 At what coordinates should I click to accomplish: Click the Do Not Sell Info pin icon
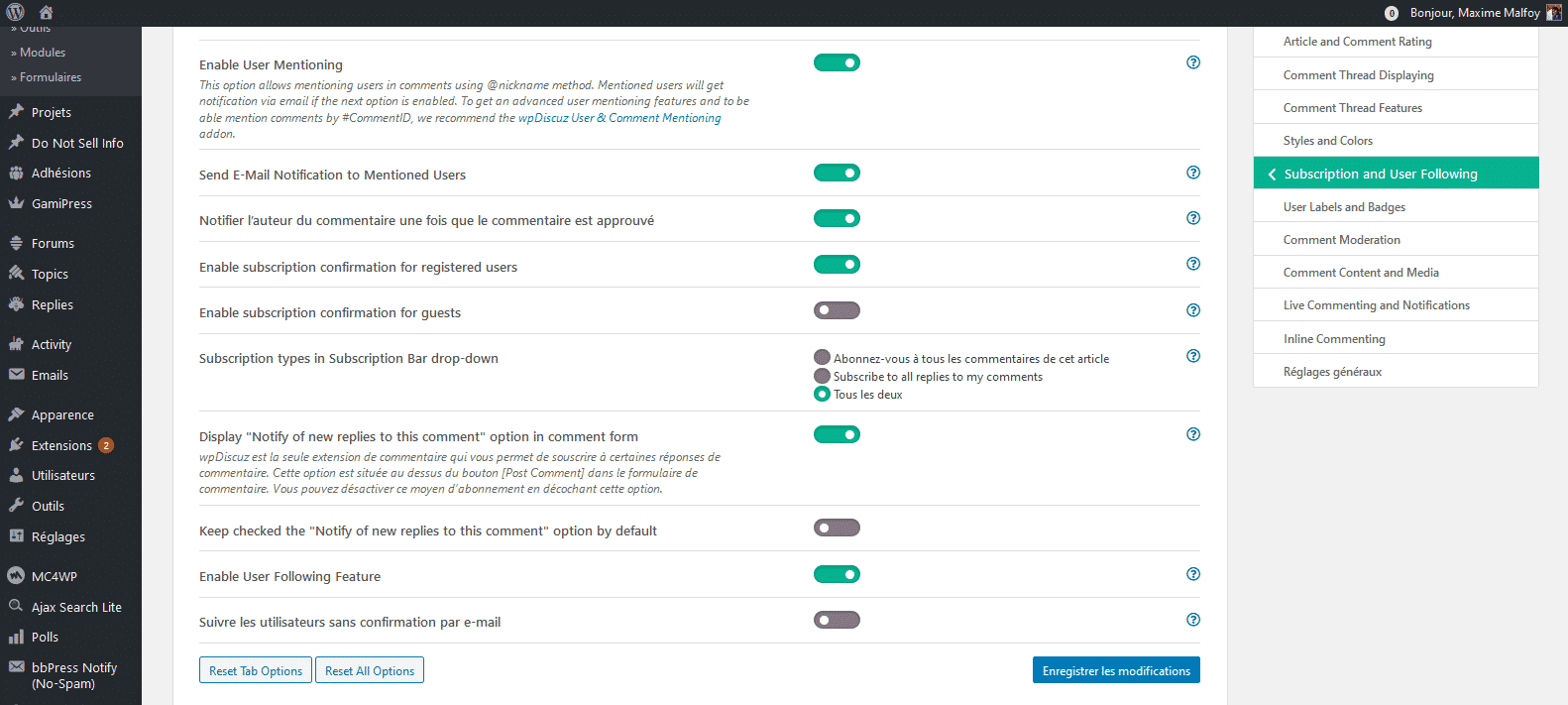tap(16, 143)
